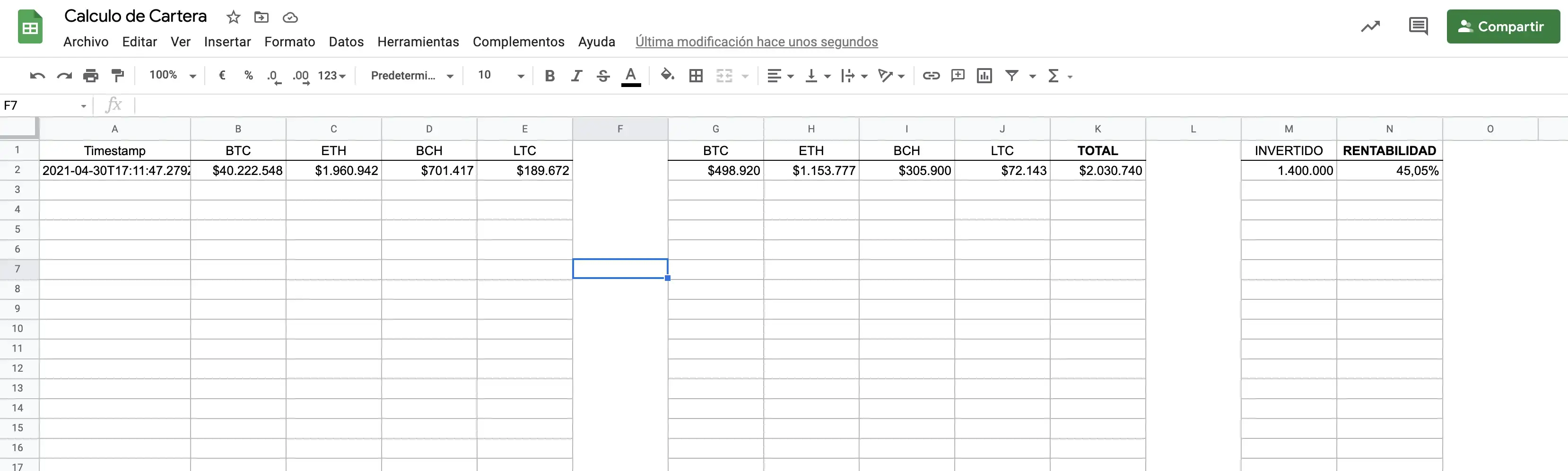Click the redo arrow icon
The width and height of the screenshot is (1568, 471).
point(64,76)
